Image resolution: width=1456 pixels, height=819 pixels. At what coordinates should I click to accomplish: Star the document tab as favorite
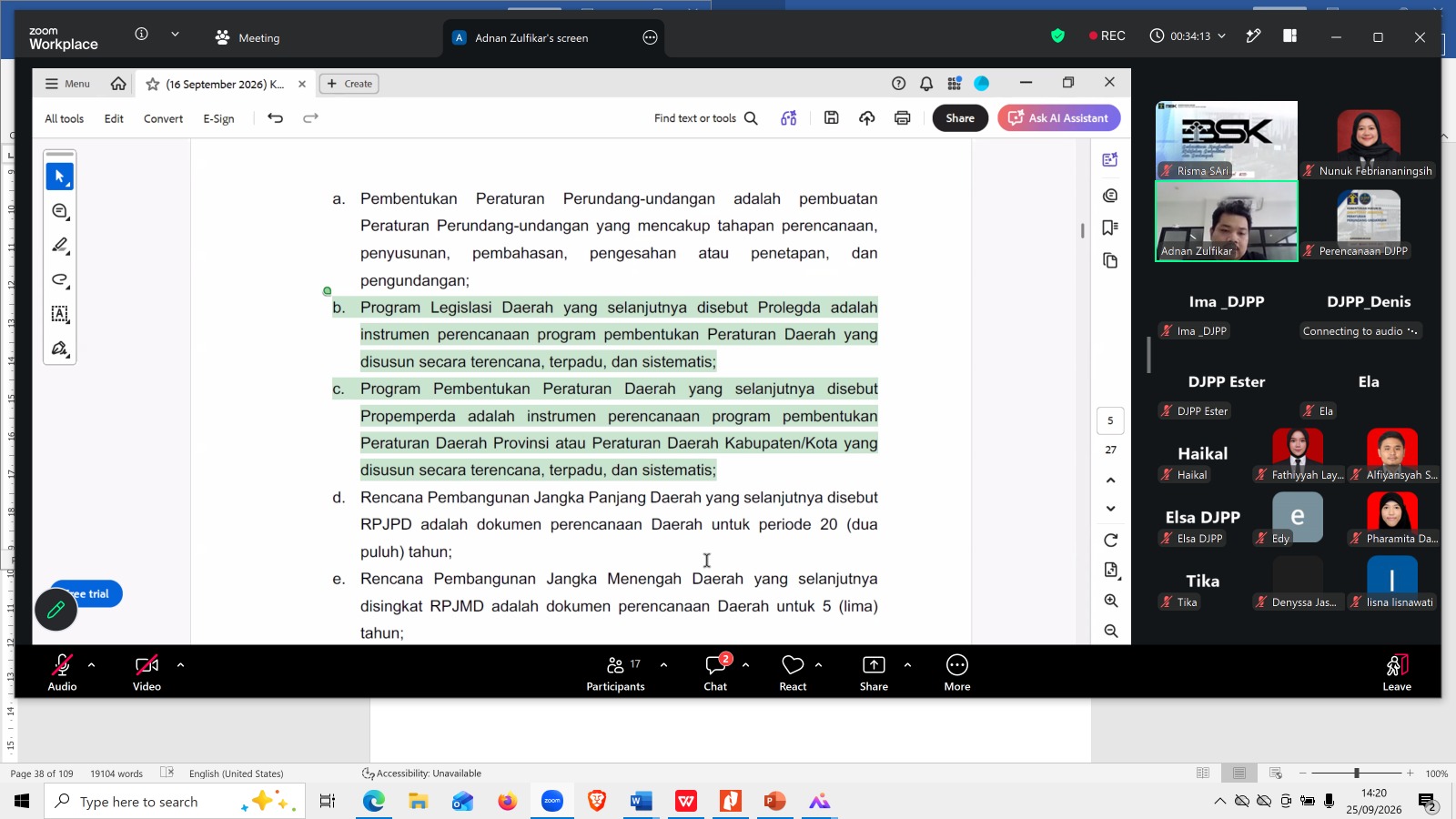[x=153, y=84]
